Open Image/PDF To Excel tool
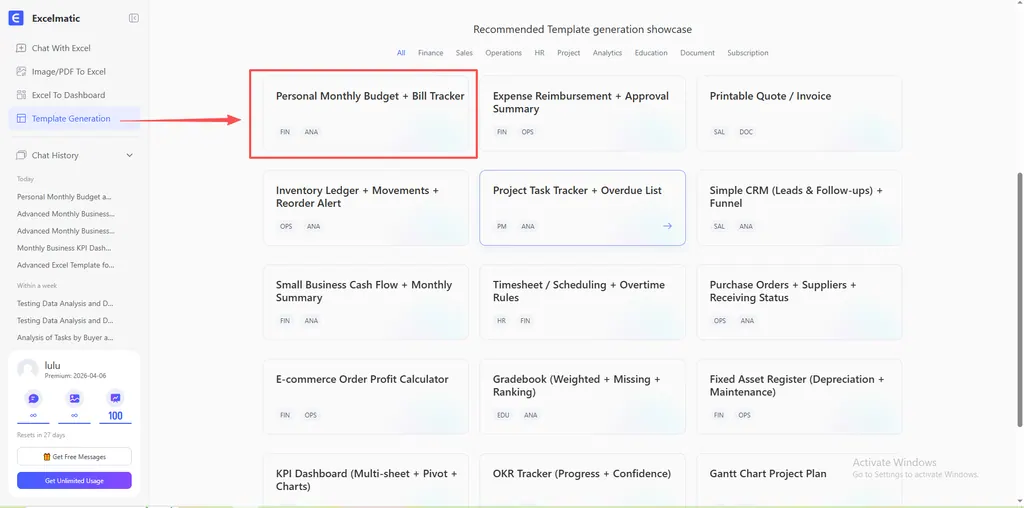This screenshot has height=508, width=1024. [x=68, y=72]
